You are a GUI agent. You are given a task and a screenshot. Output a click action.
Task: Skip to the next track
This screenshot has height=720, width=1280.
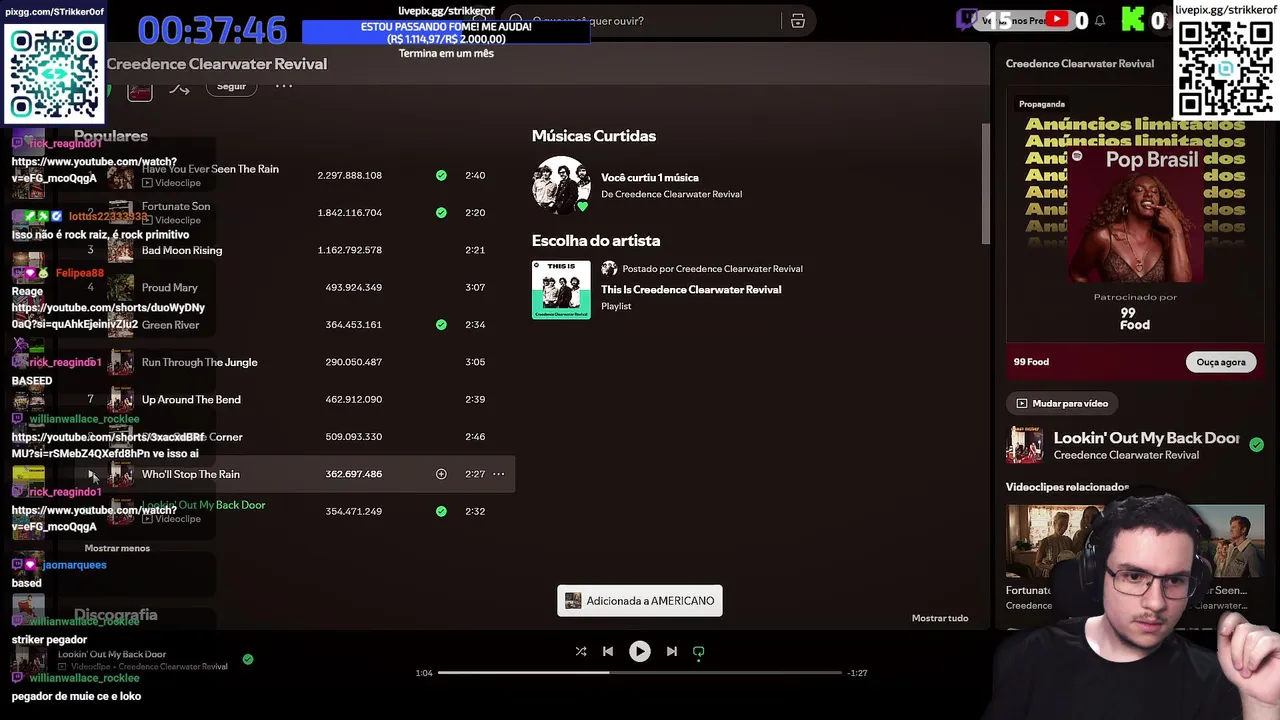(672, 651)
